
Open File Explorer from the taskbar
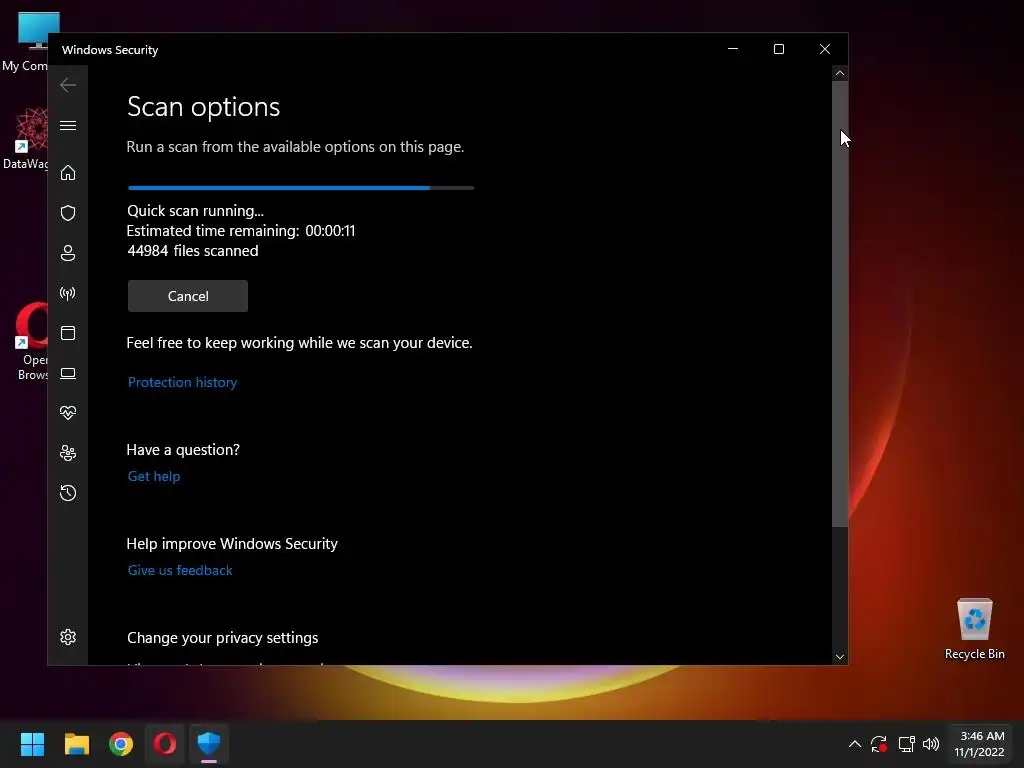76,744
